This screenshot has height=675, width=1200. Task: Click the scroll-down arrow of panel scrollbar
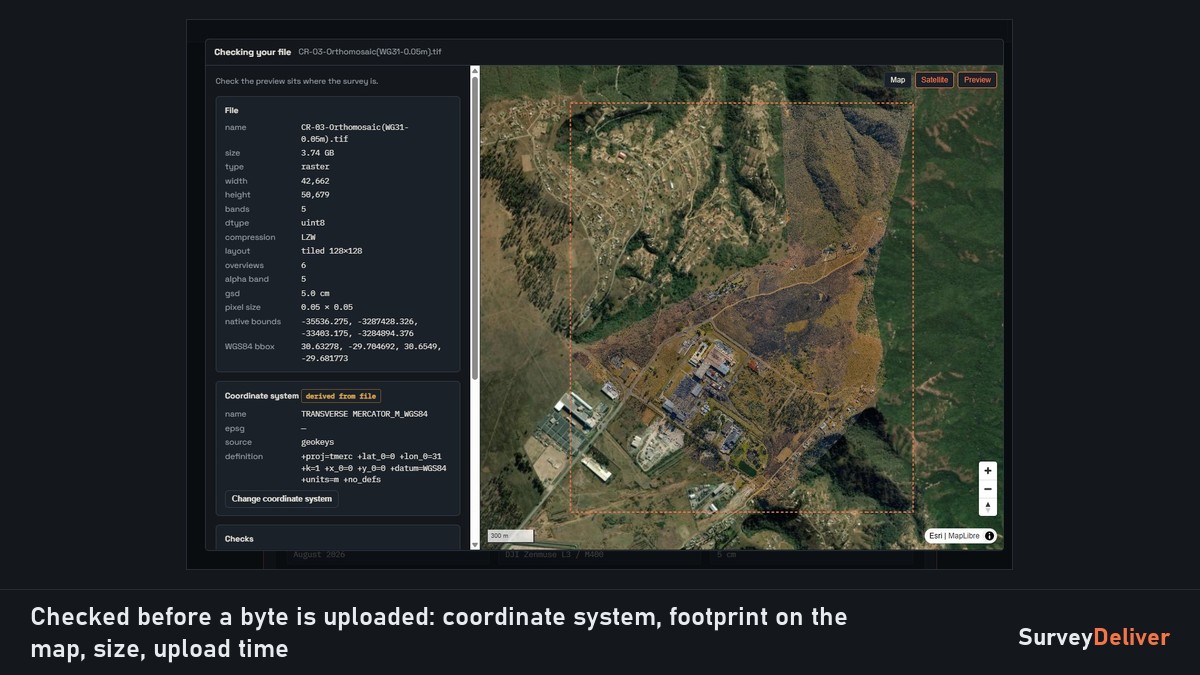475,545
